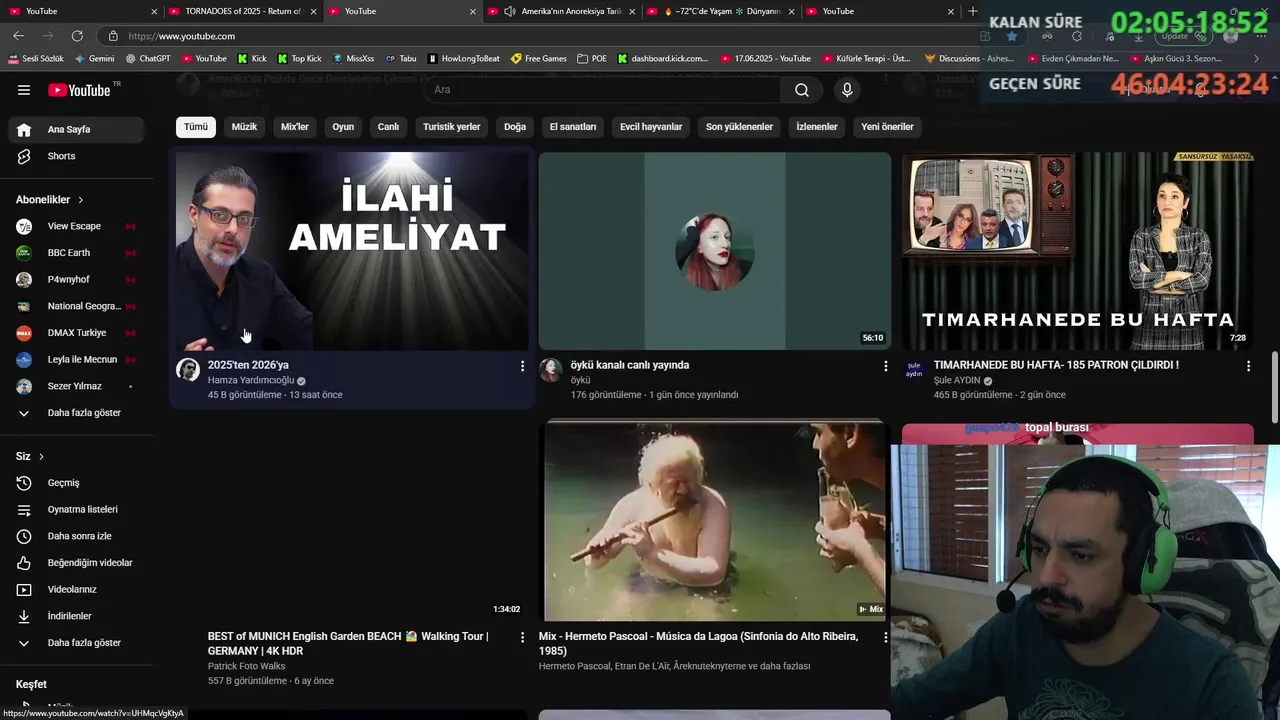
Task: Open the YouTube hamburger guide menu
Action: [x=24, y=90]
